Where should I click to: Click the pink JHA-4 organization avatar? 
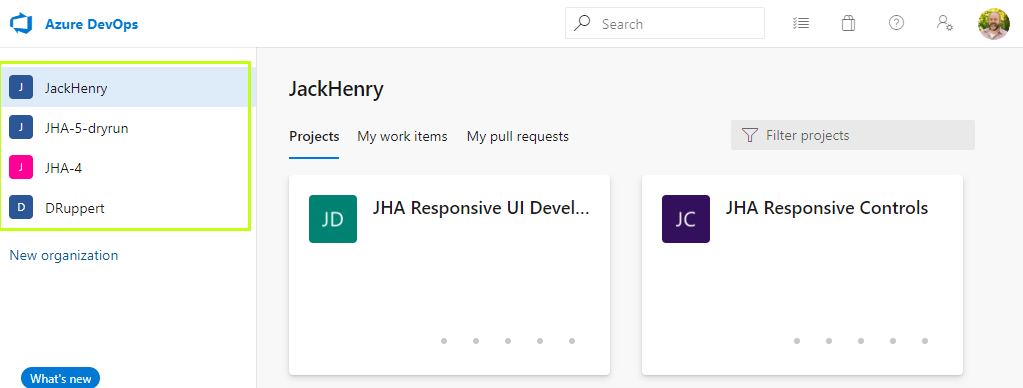click(21, 168)
